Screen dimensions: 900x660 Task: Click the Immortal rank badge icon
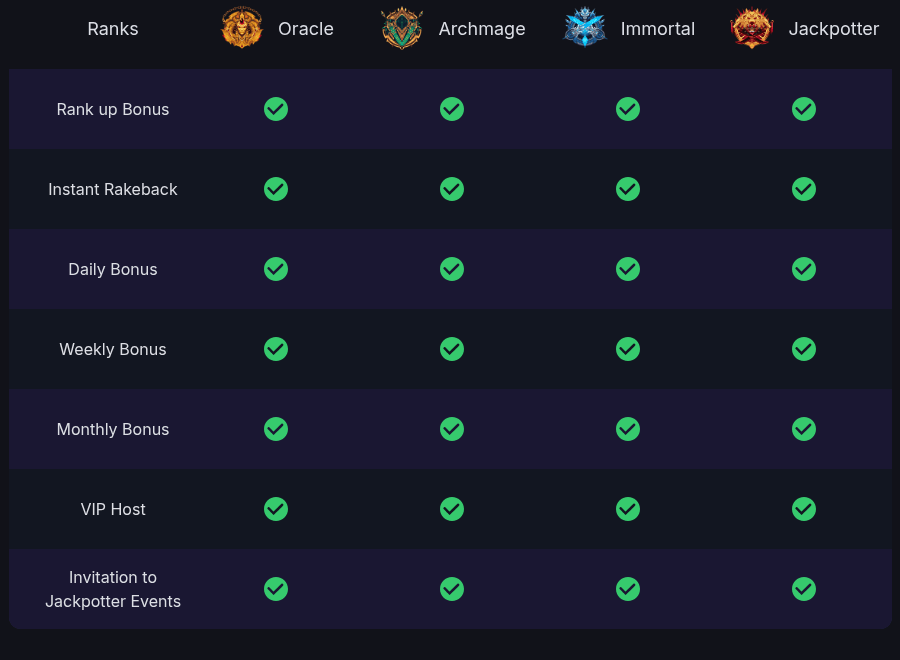click(x=585, y=28)
